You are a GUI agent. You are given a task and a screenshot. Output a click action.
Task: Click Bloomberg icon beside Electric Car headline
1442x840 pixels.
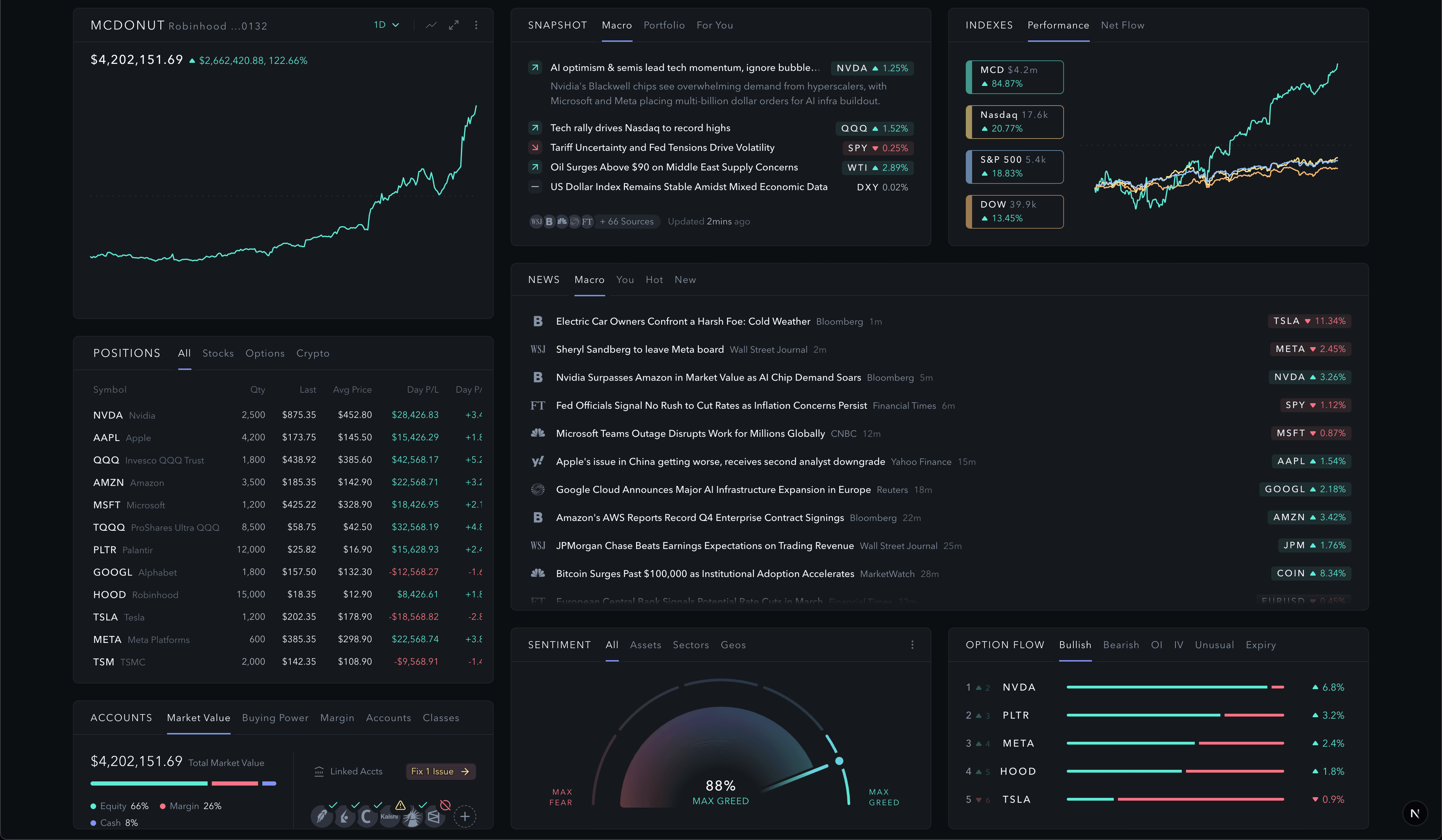coord(538,321)
